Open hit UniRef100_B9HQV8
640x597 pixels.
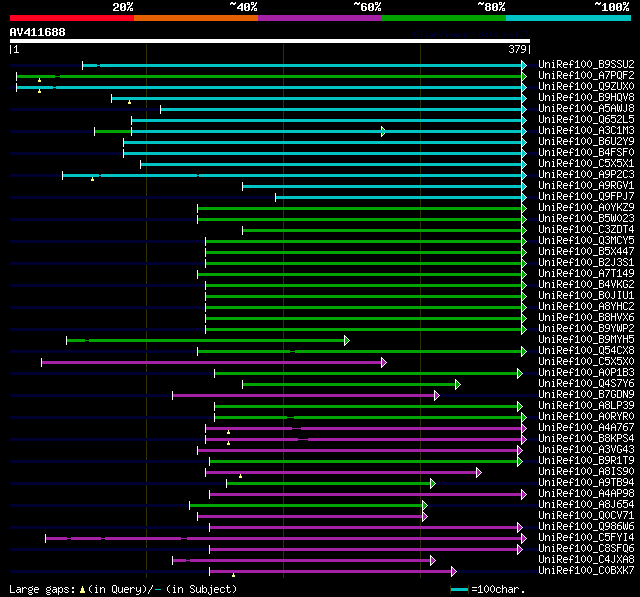(586, 98)
